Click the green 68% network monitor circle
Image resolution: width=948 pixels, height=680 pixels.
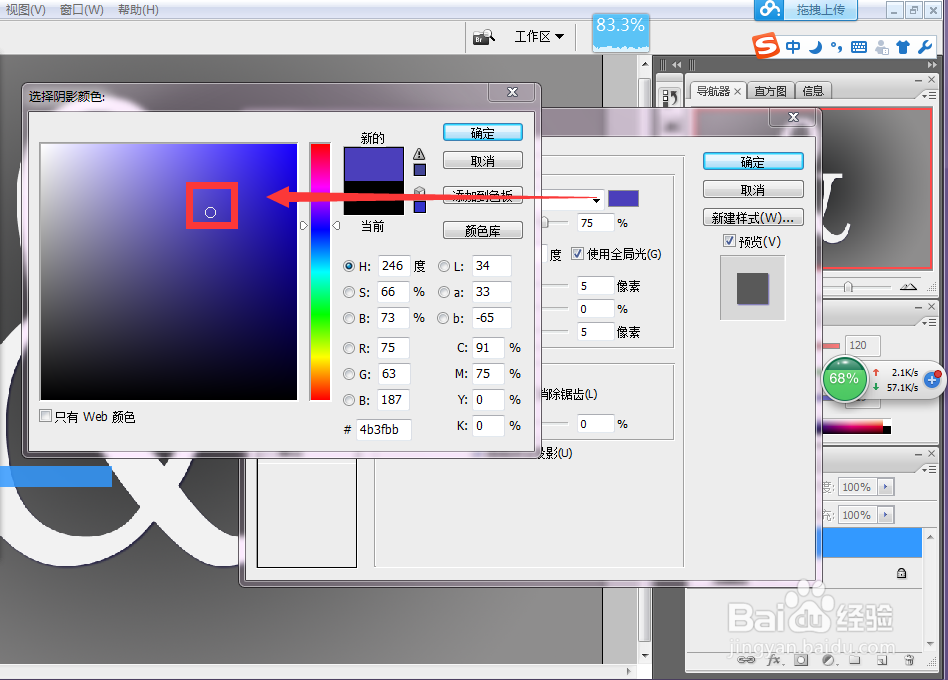(844, 379)
